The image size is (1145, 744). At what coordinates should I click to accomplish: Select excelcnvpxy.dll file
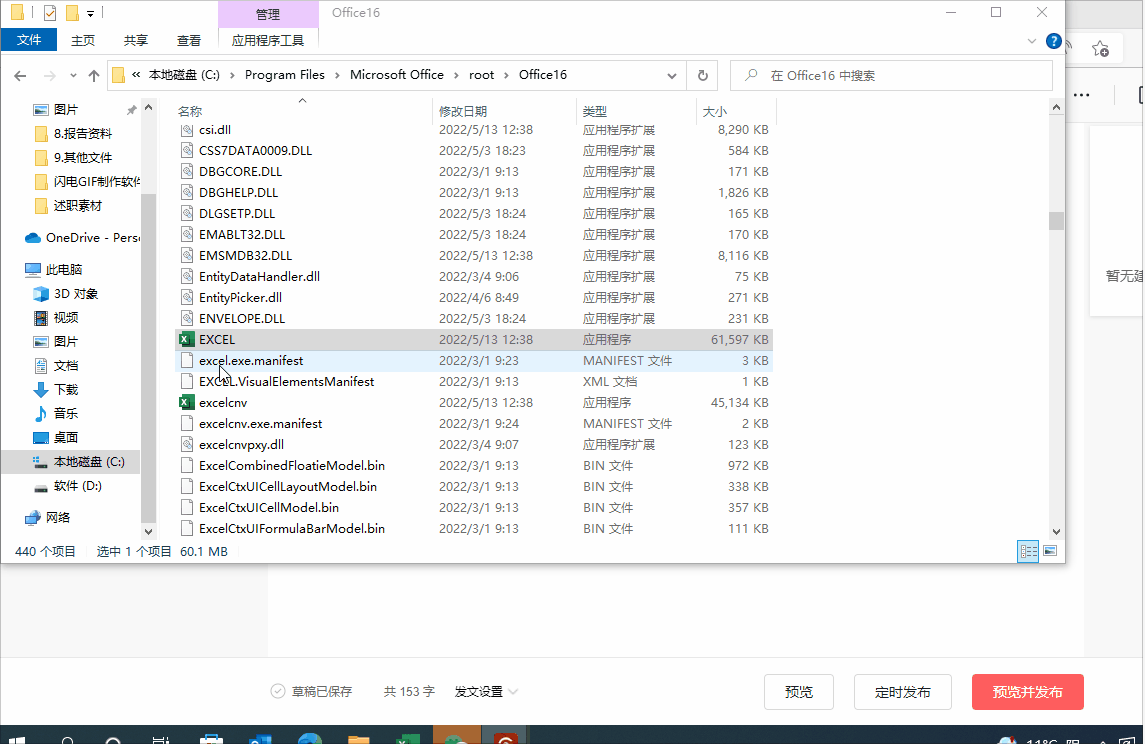(474, 445)
